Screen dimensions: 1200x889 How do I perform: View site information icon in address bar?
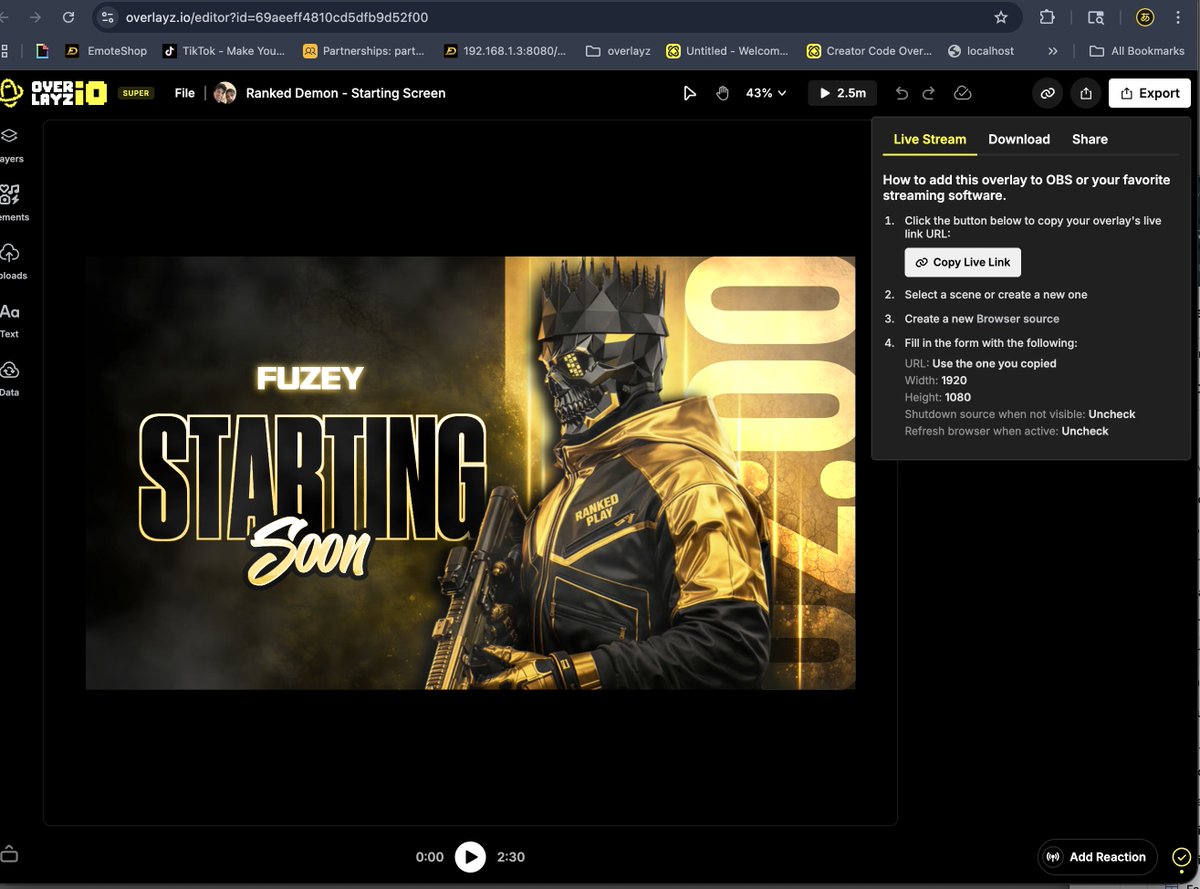pyautogui.click(x=109, y=17)
